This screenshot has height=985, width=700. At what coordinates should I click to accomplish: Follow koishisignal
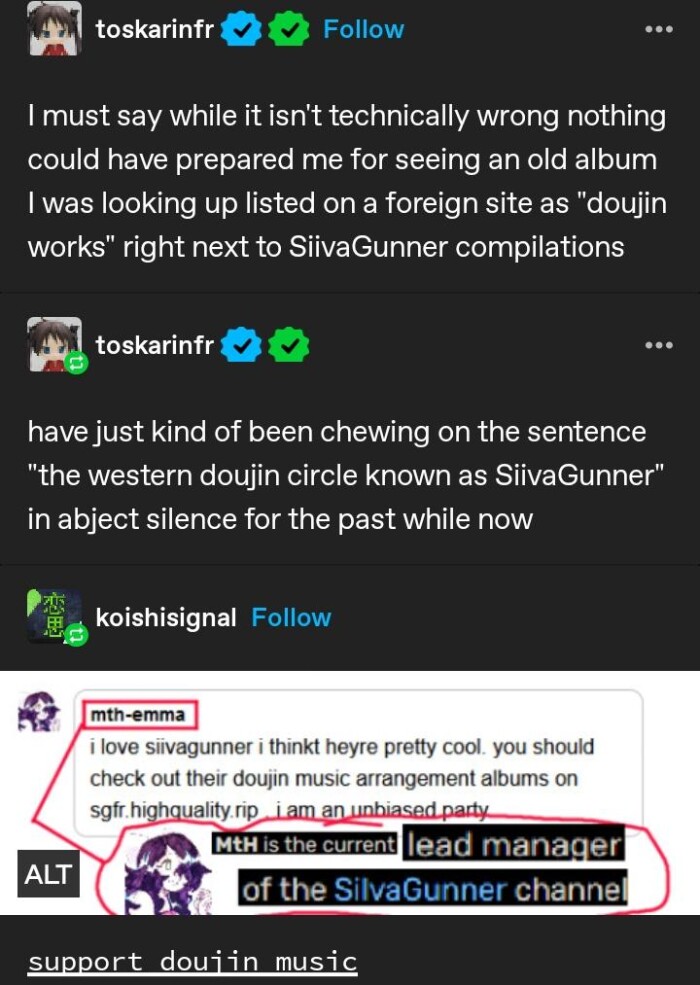[x=291, y=618]
